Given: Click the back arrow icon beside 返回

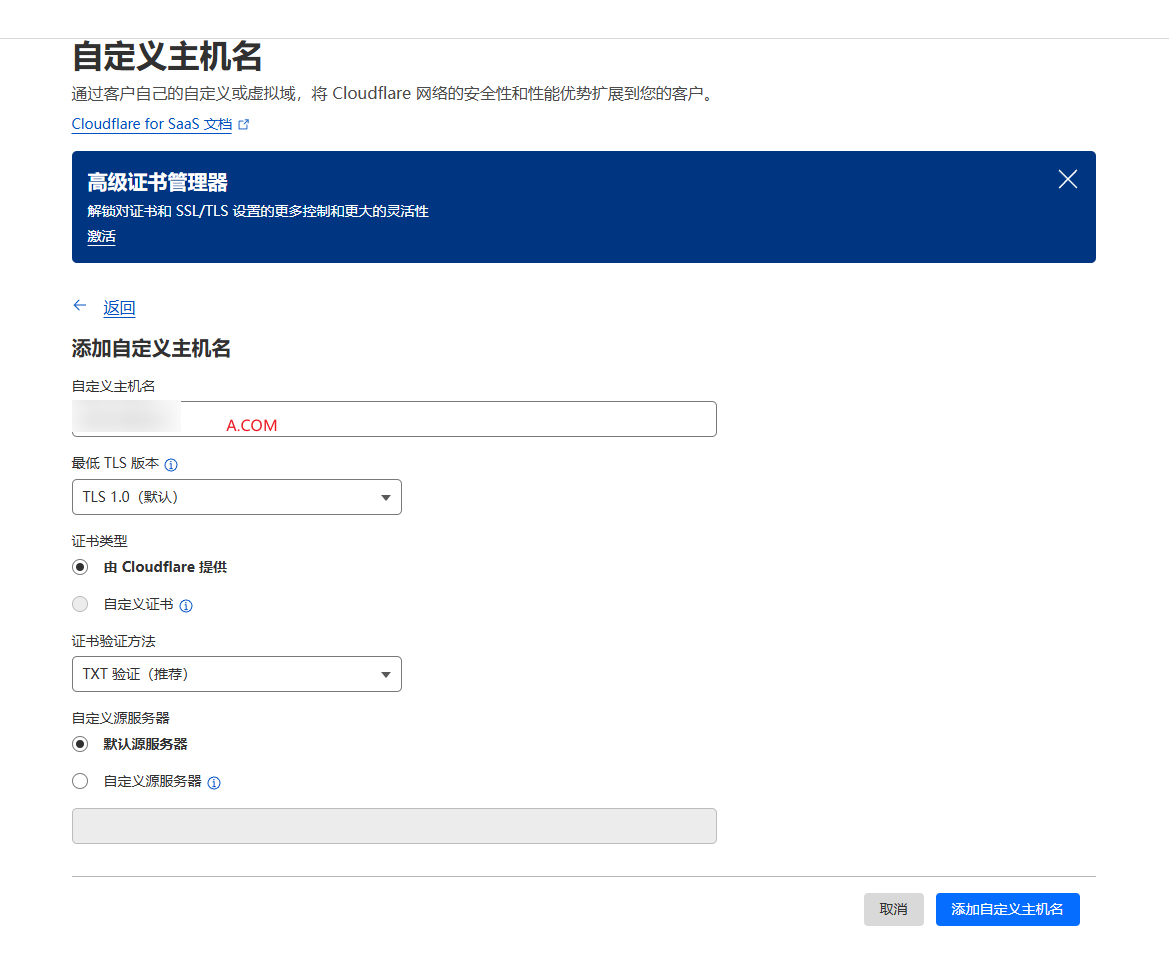Looking at the screenshot, I should click(80, 306).
